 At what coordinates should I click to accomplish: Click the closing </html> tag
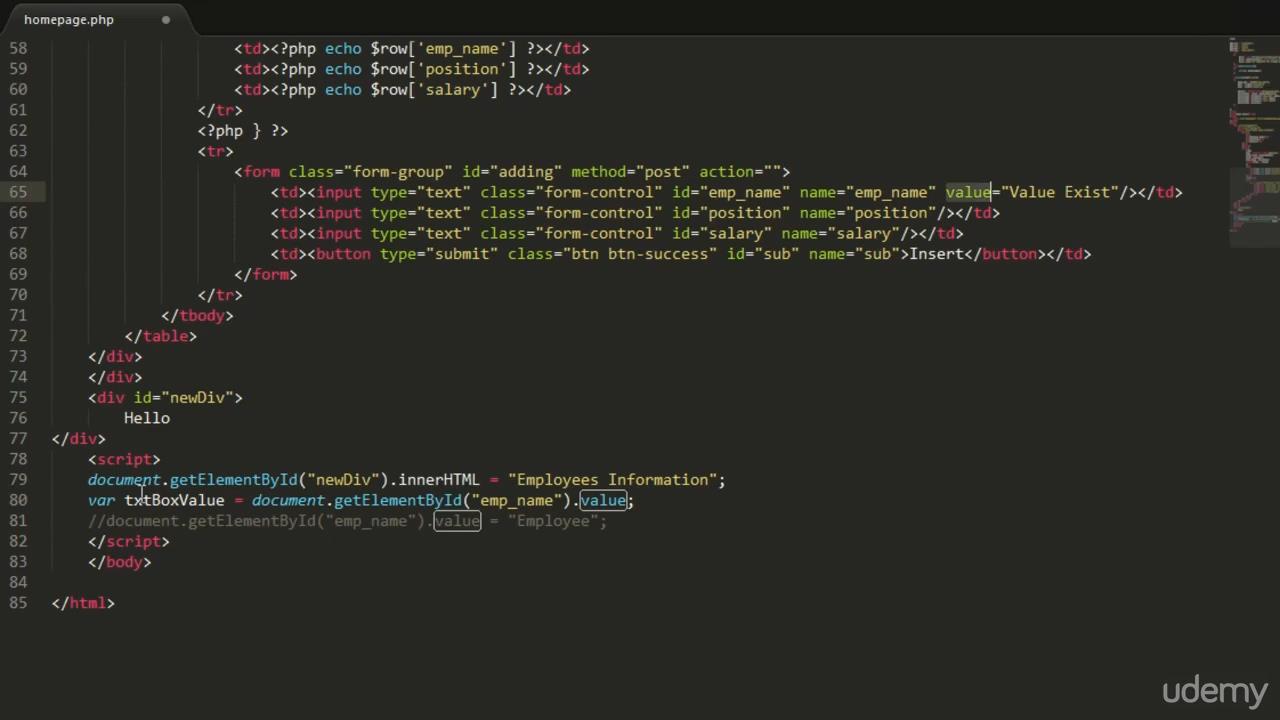(83, 603)
